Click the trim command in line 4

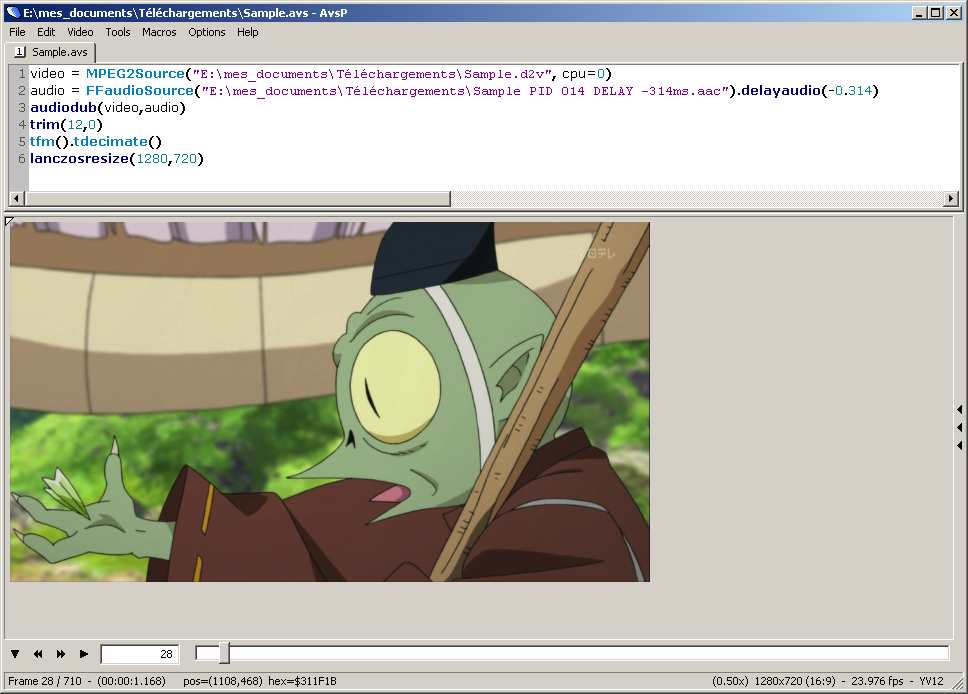point(45,125)
